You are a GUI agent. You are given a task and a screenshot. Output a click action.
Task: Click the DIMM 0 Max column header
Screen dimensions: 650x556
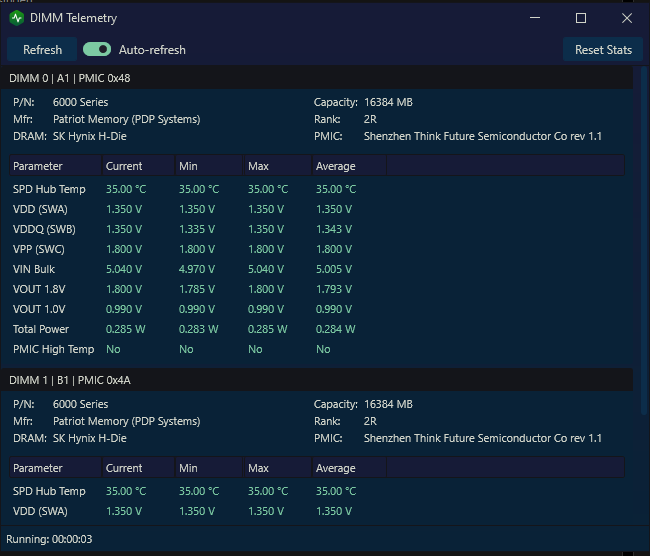coord(278,166)
